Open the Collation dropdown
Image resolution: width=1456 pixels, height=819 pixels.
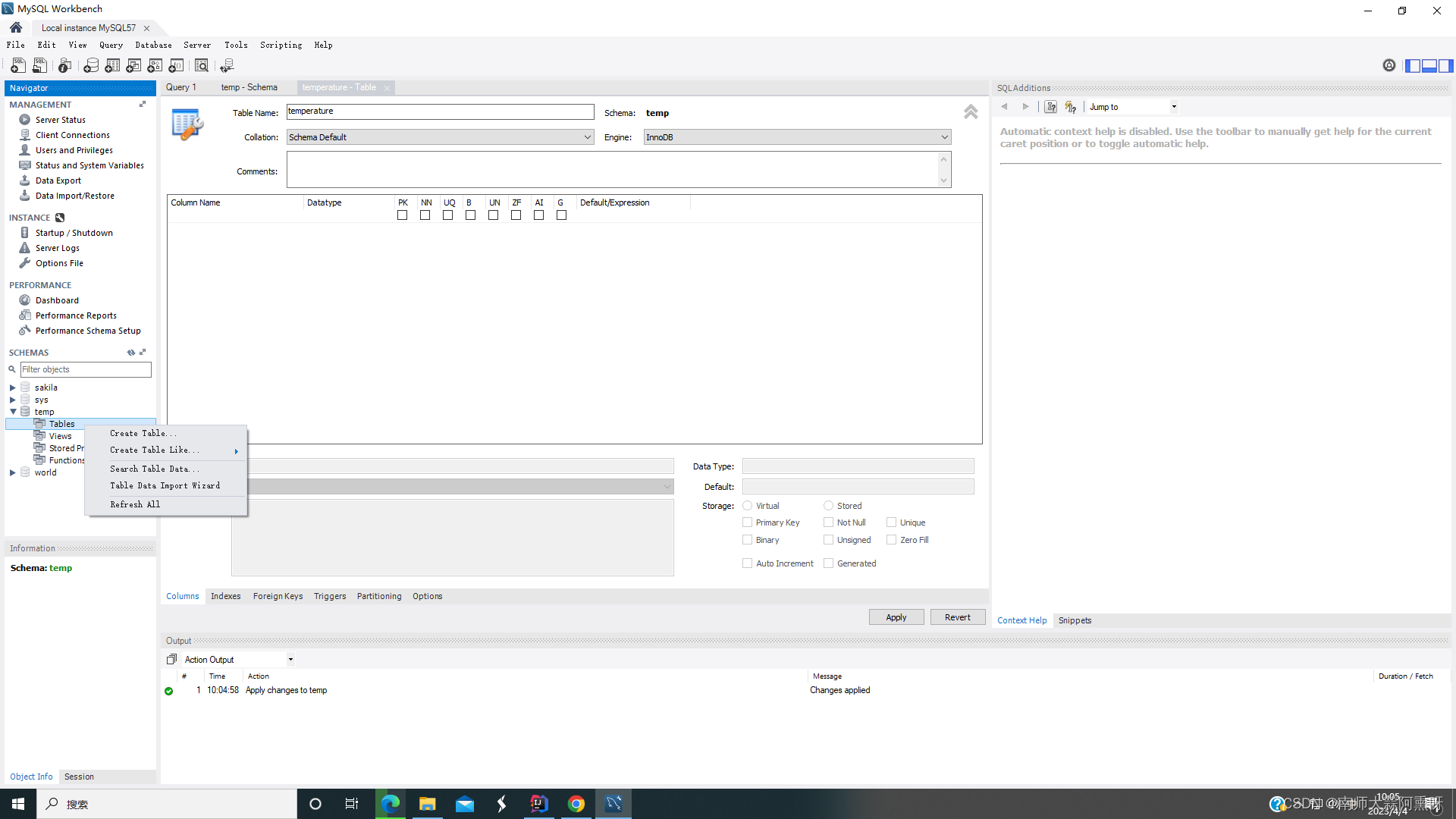pos(586,137)
